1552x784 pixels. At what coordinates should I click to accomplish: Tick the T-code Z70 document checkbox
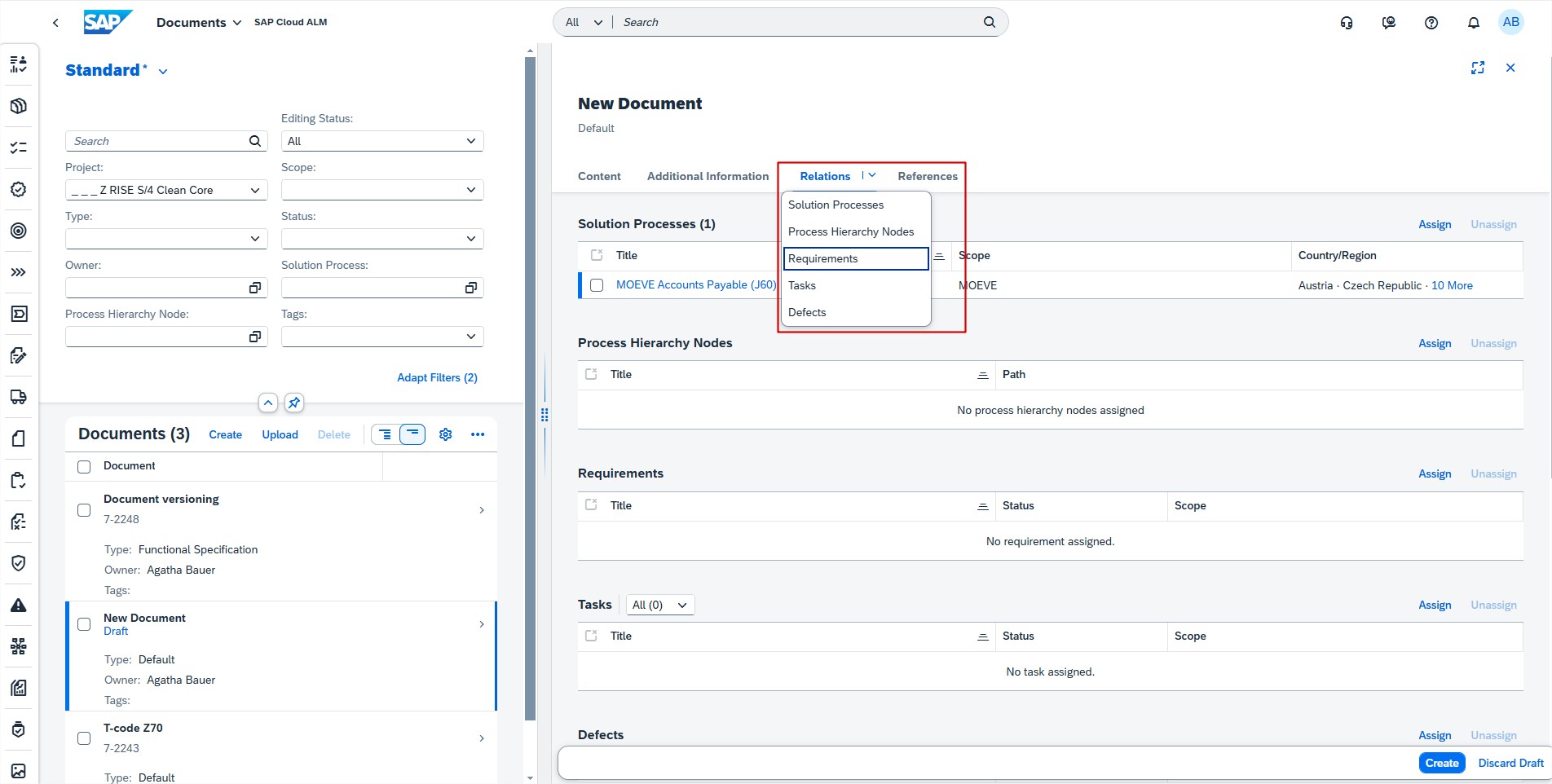coord(84,738)
